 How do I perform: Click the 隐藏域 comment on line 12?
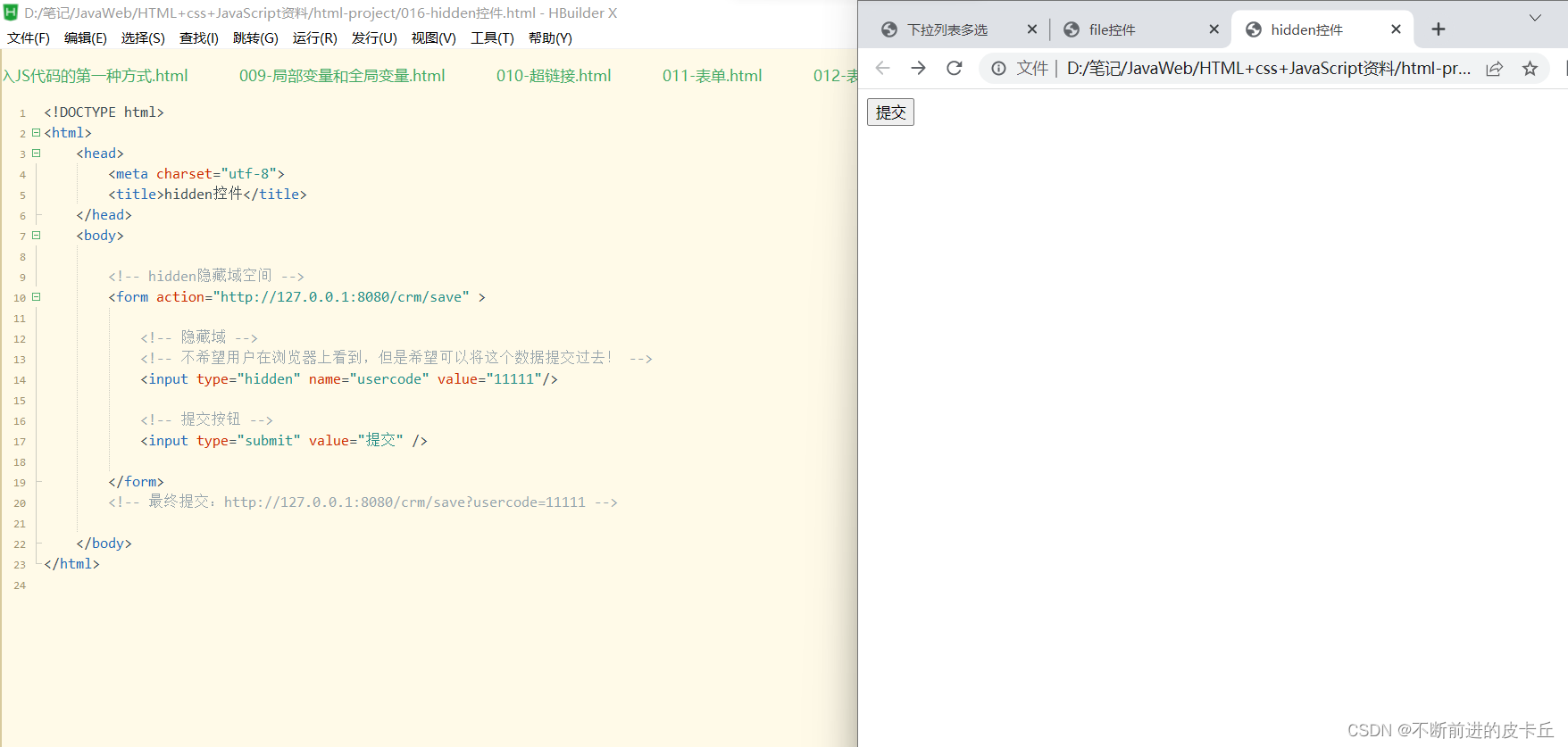(199, 338)
